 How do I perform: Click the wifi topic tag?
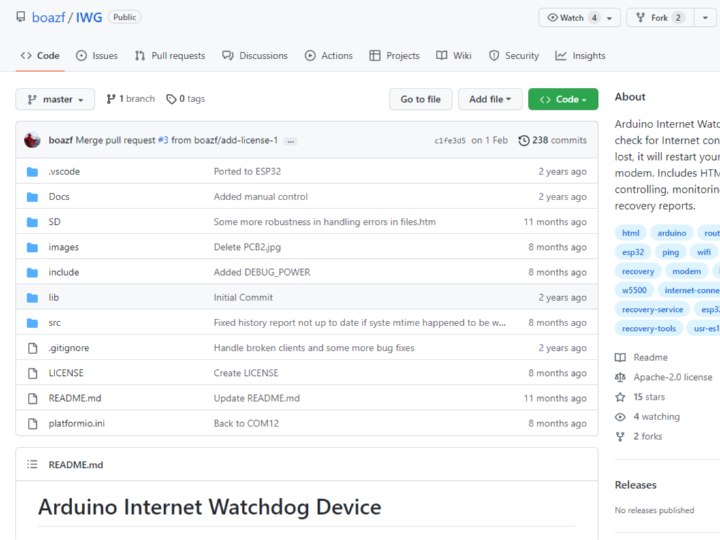[704, 252]
